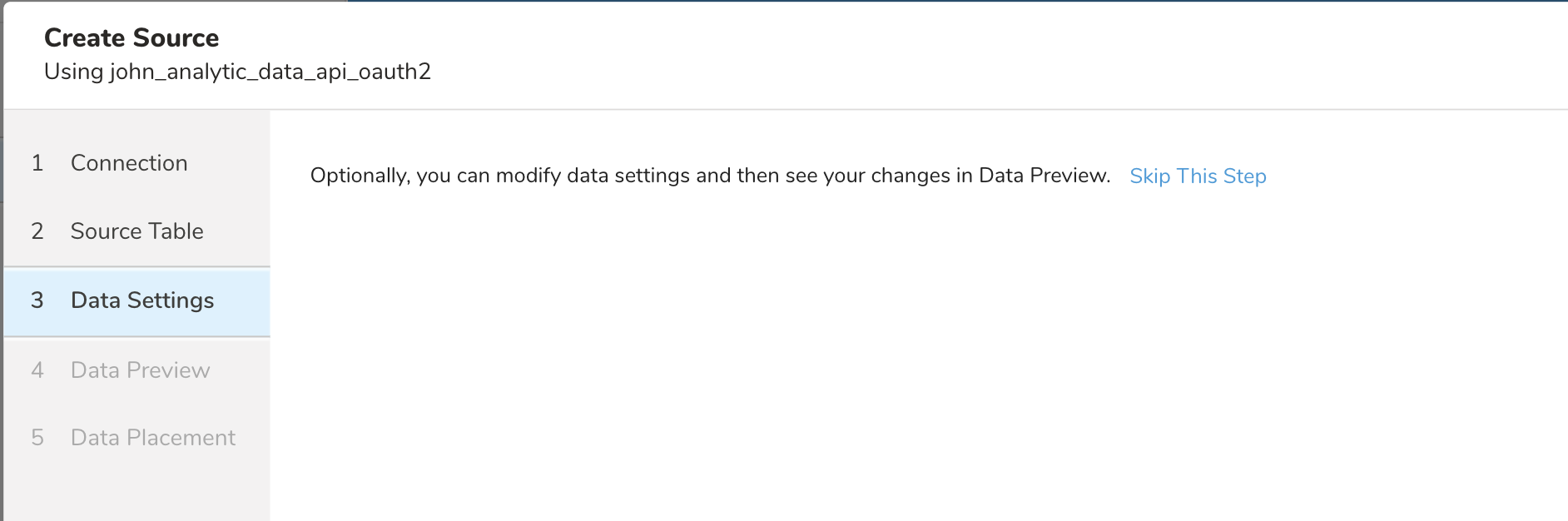Viewport: 1568px width, 521px height.
Task: Click the john_analytic_data_api_oauth2 connection name
Action: pos(270,72)
